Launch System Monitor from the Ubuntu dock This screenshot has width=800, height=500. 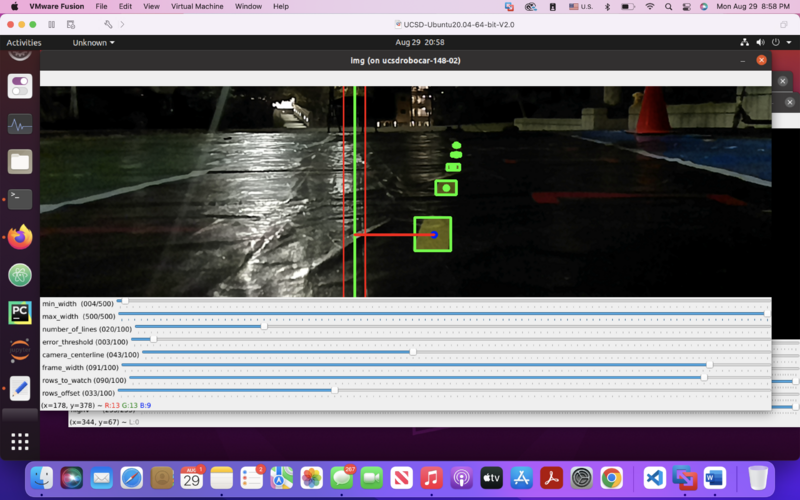20,124
